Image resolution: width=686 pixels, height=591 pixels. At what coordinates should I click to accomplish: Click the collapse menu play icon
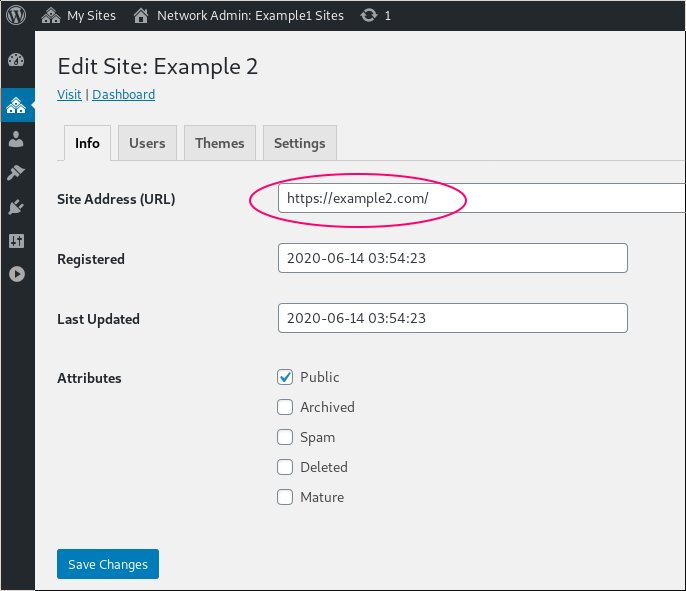pyautogui.click(x=17, y=274)
